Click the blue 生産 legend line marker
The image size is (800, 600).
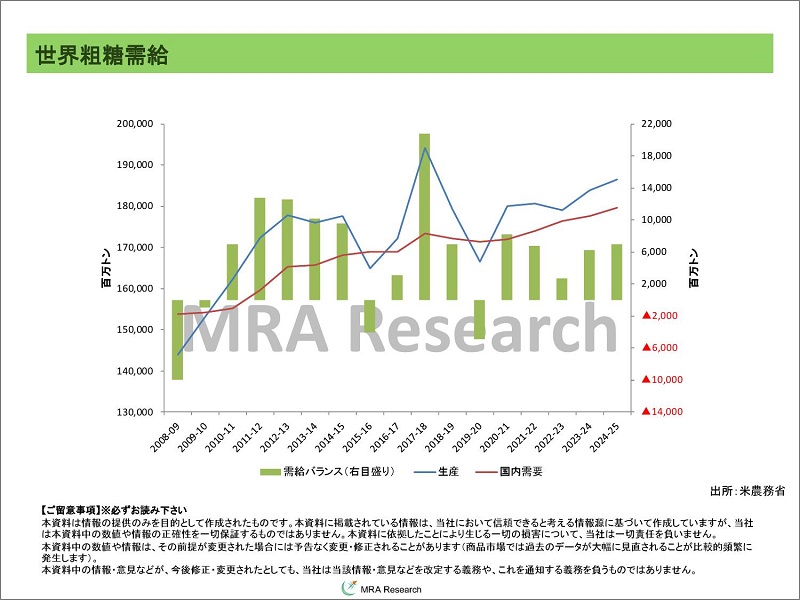423,472
